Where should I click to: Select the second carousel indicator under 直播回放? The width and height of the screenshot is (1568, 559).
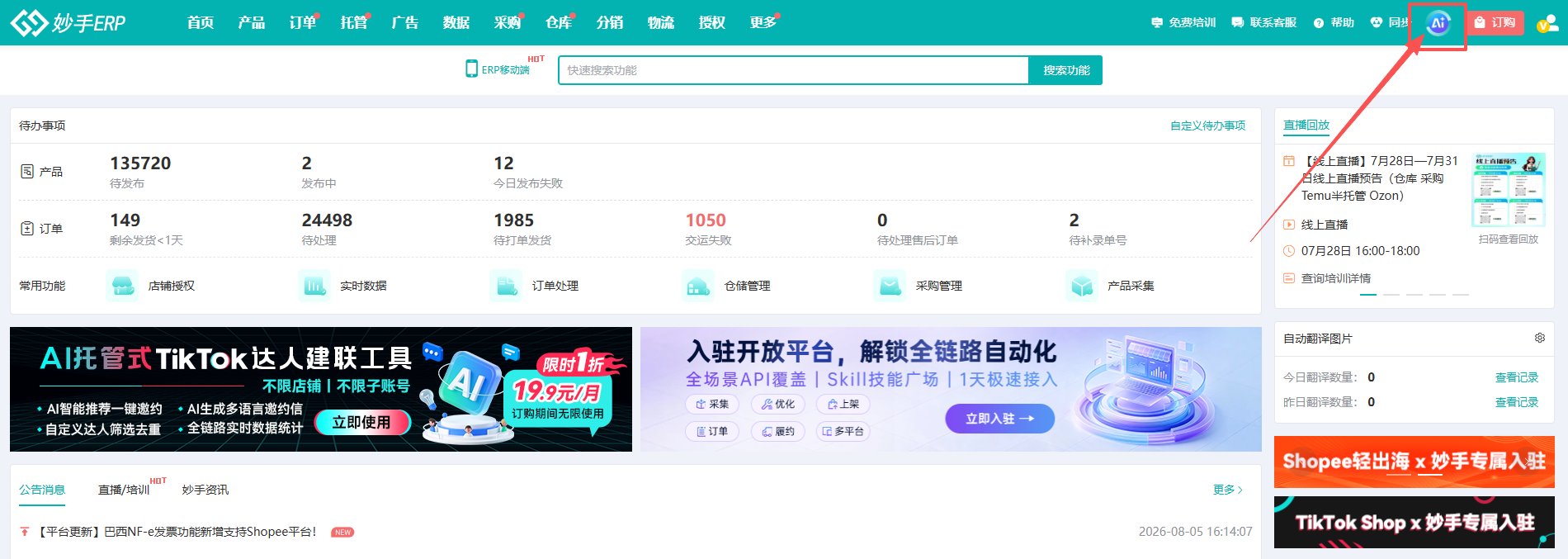pos(1391,294)
